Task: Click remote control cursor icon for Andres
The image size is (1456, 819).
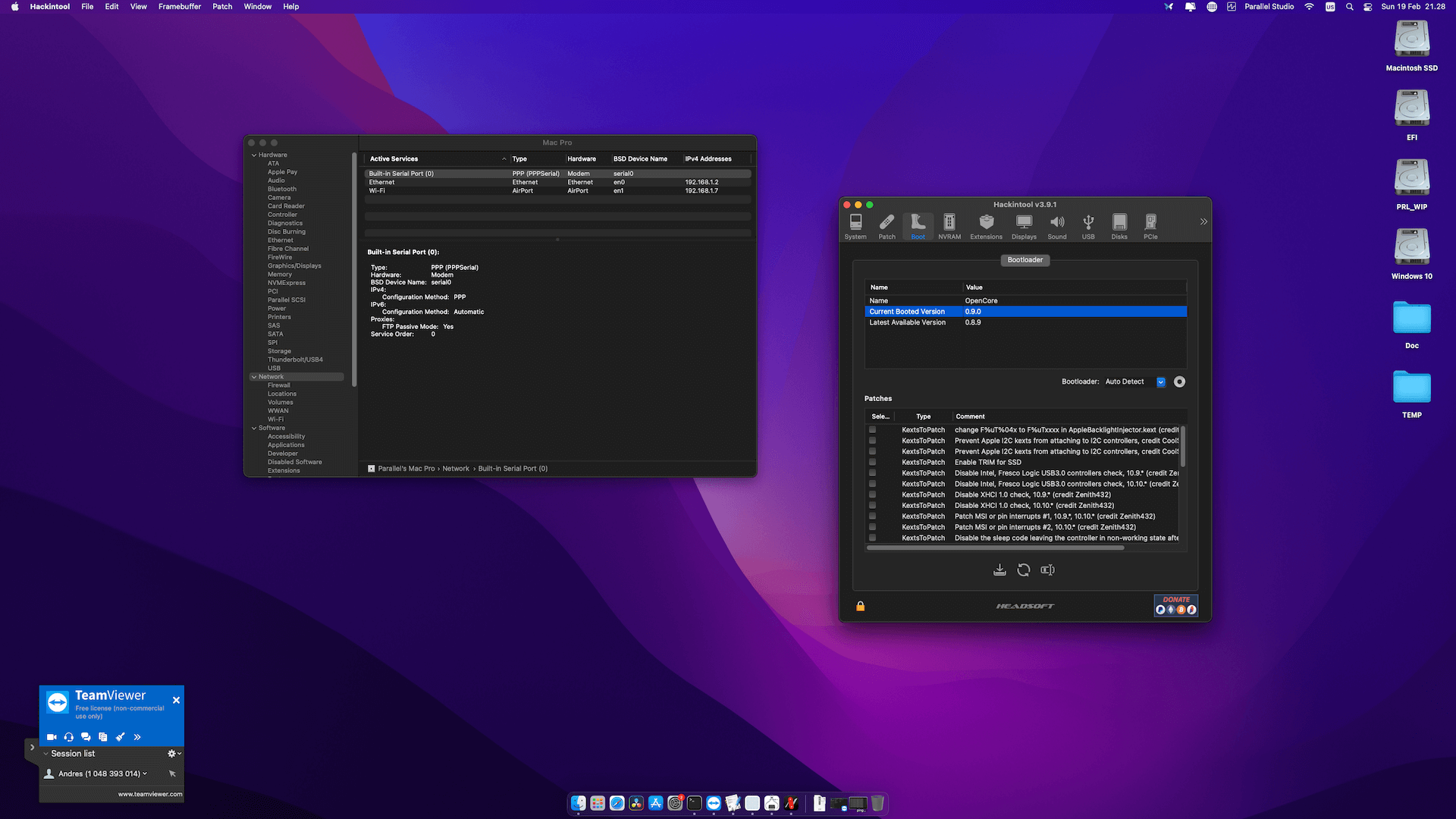Action: [172, 773]
